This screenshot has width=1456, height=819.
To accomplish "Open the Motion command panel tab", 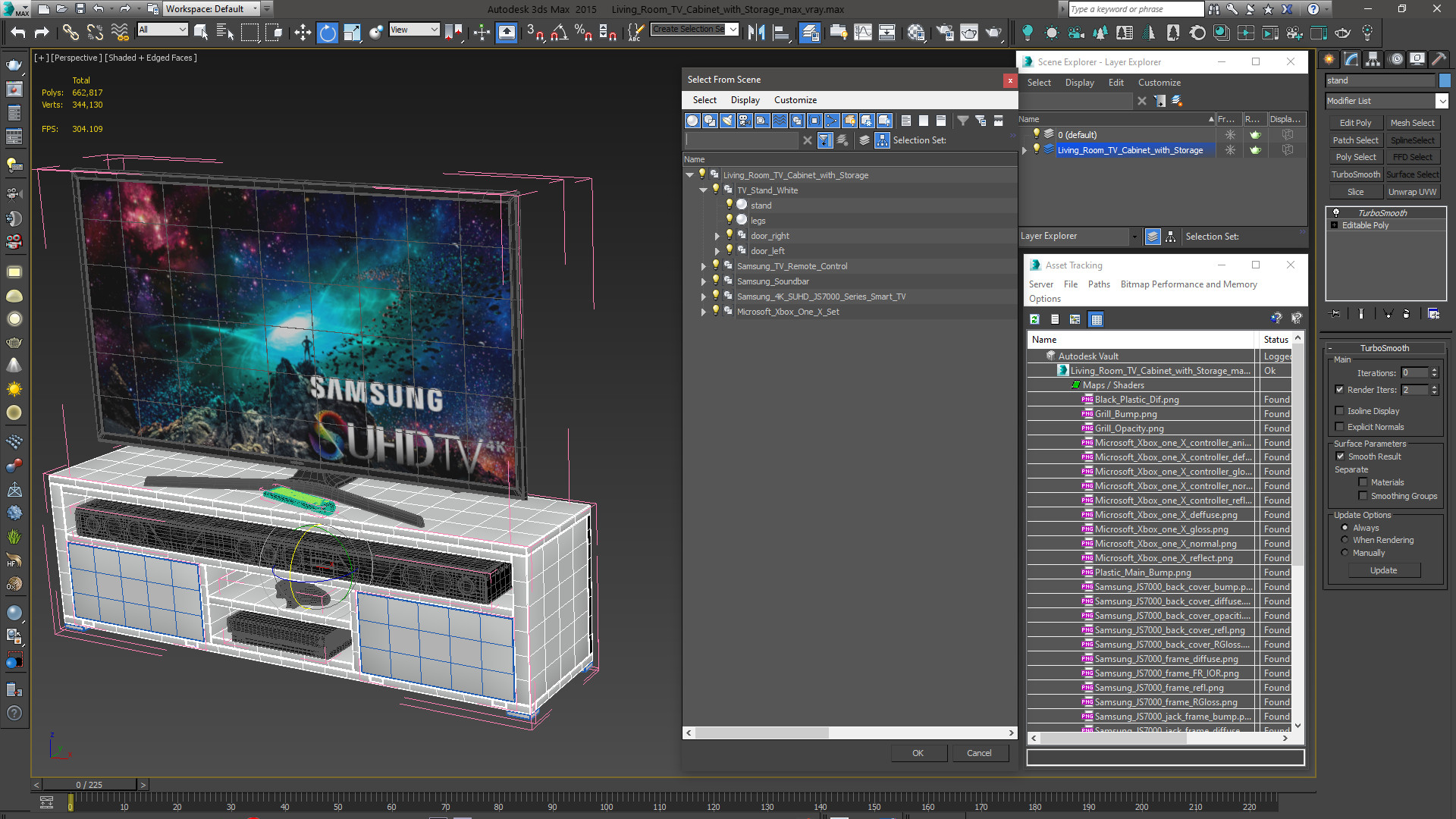I will [x=1395, y=59].
